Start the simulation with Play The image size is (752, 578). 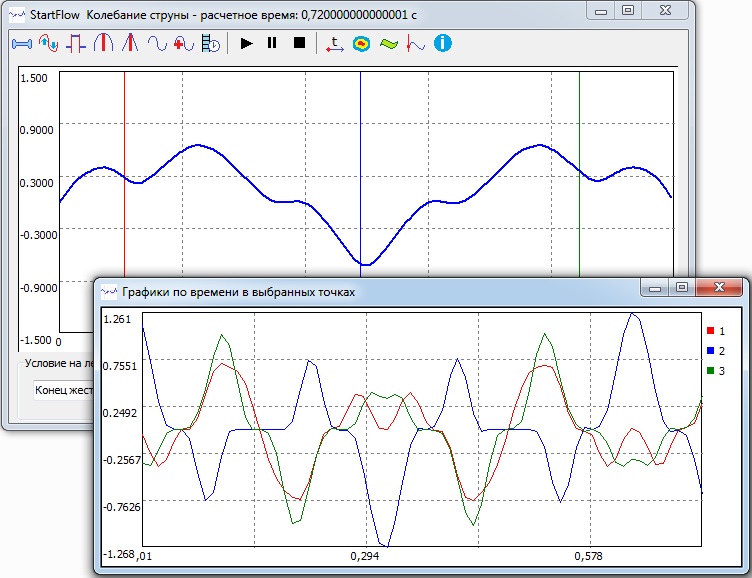point(247,43)
